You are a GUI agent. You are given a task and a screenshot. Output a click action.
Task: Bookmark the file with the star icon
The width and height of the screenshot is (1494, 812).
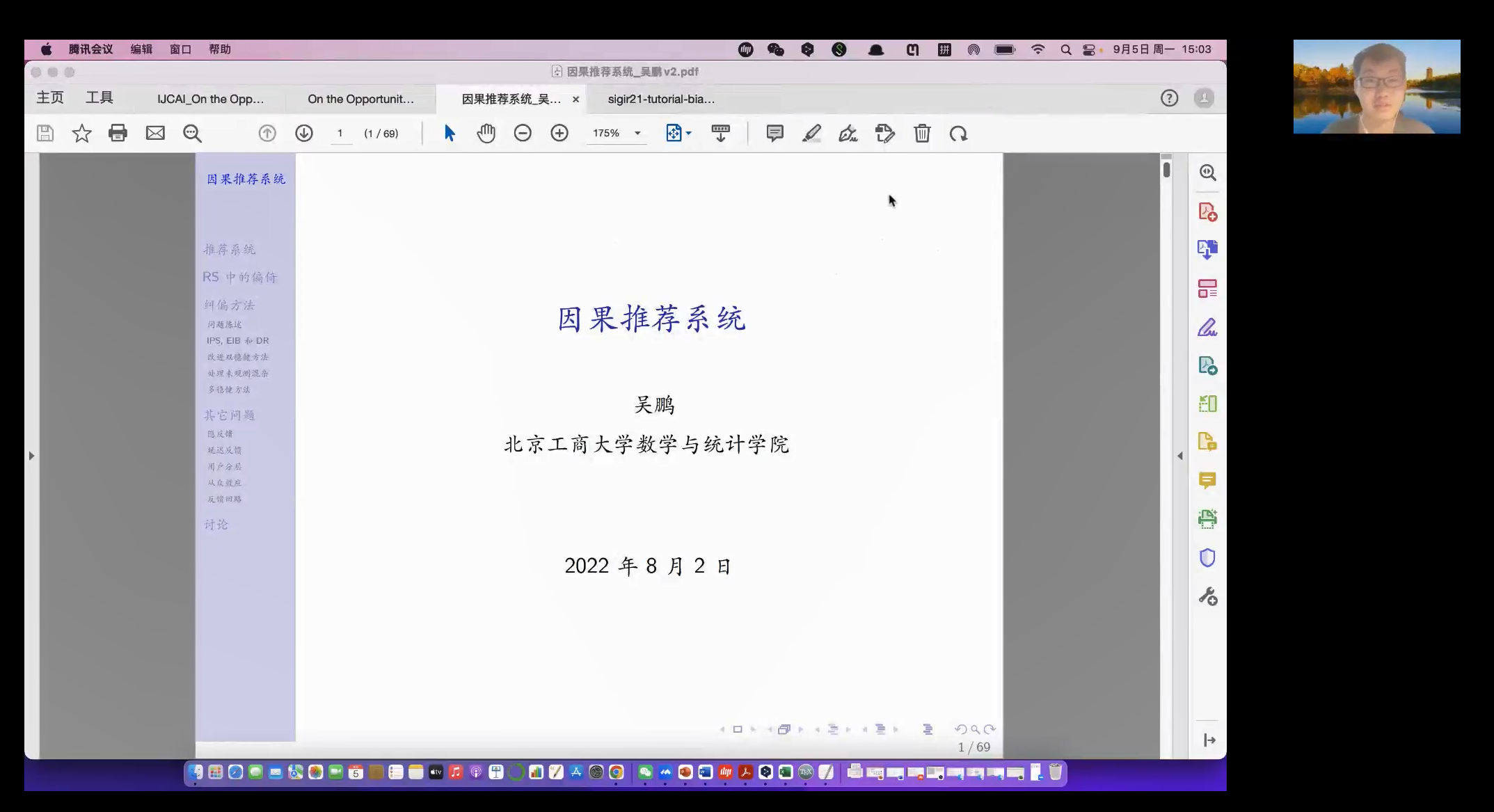point(81,133)
